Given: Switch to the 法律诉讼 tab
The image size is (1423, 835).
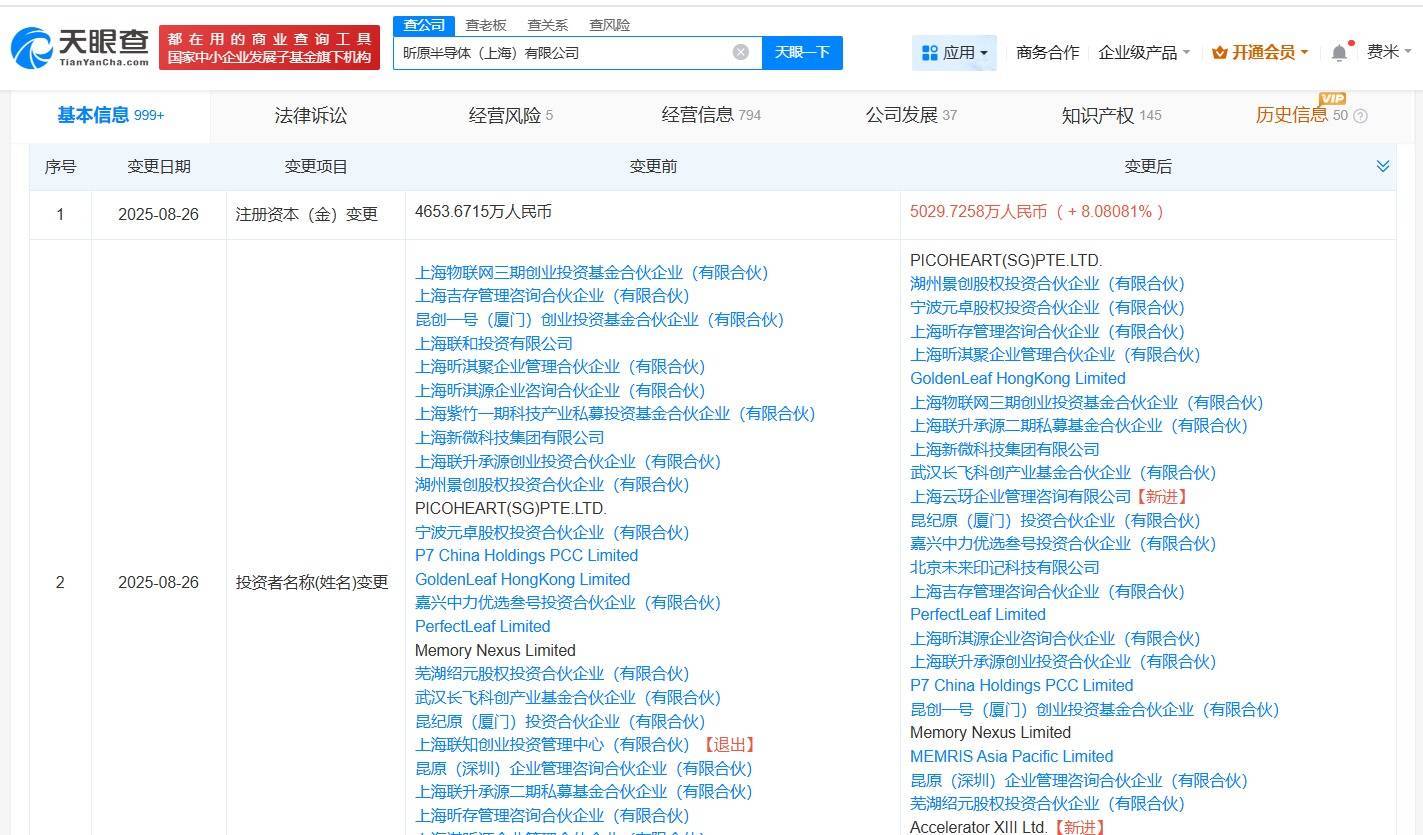Looking at the screenshot, I should 311,115.
